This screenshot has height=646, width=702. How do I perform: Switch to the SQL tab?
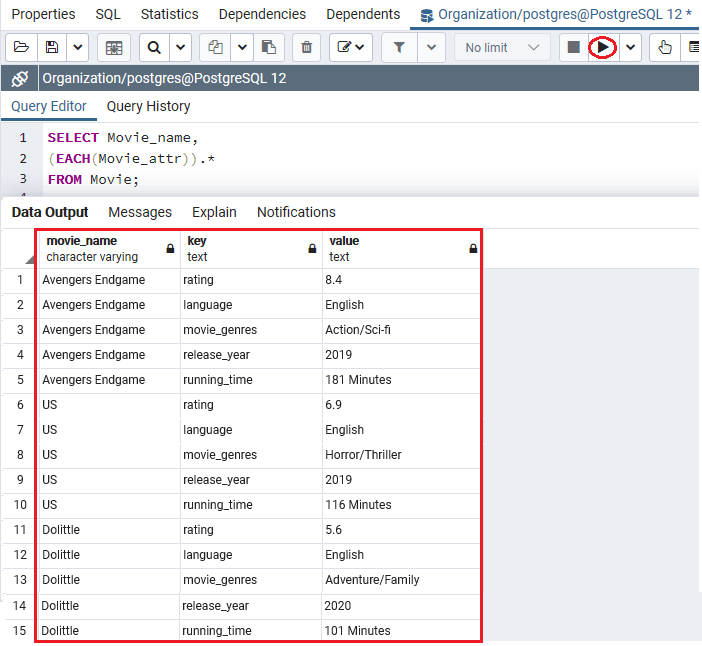108,14
